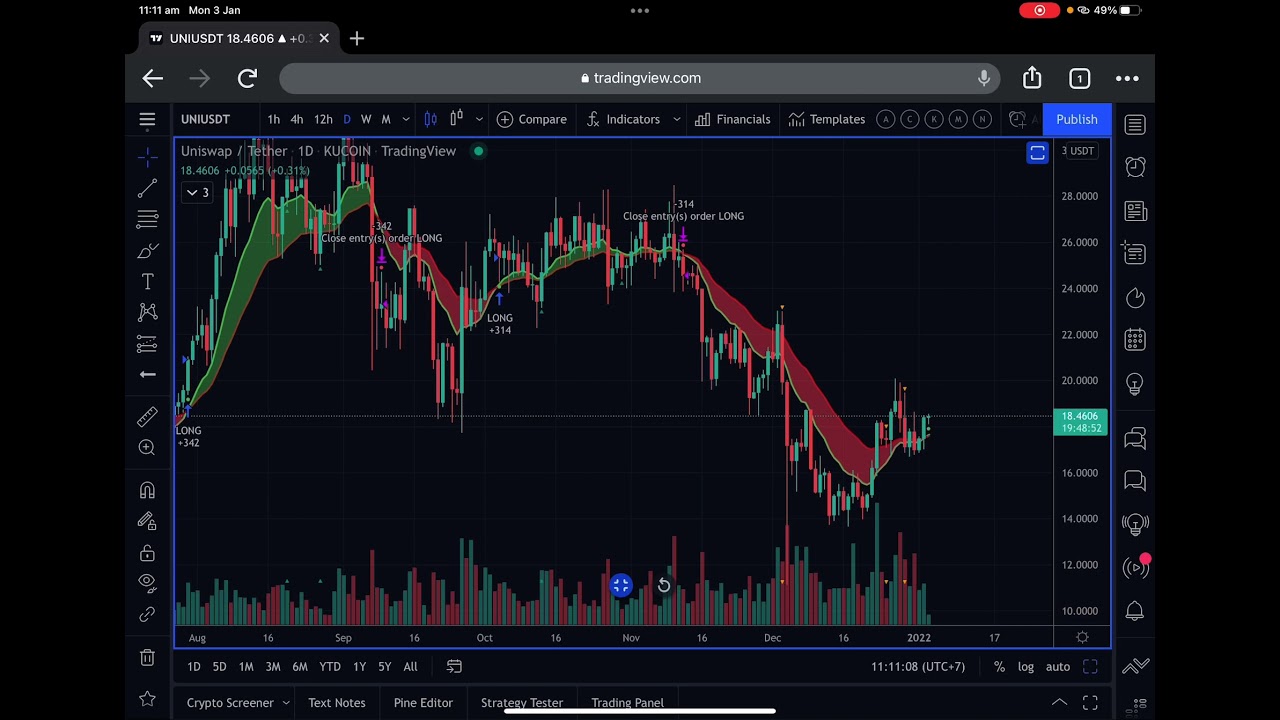
Task: Switch to the 4h interval
Action: [x=297, y=119]
